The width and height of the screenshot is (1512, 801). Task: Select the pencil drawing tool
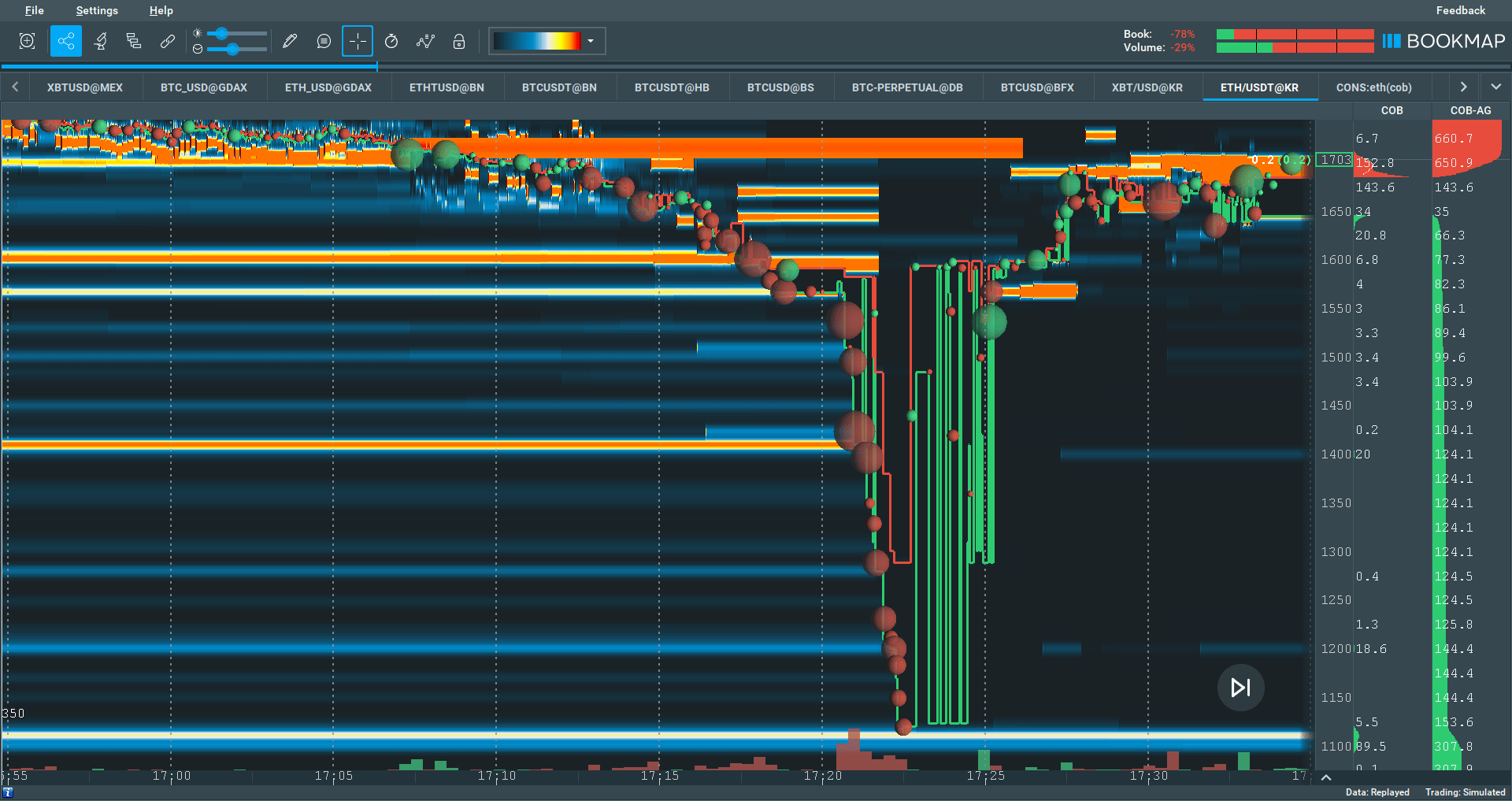pyautogui.click(x=290, y=41)
